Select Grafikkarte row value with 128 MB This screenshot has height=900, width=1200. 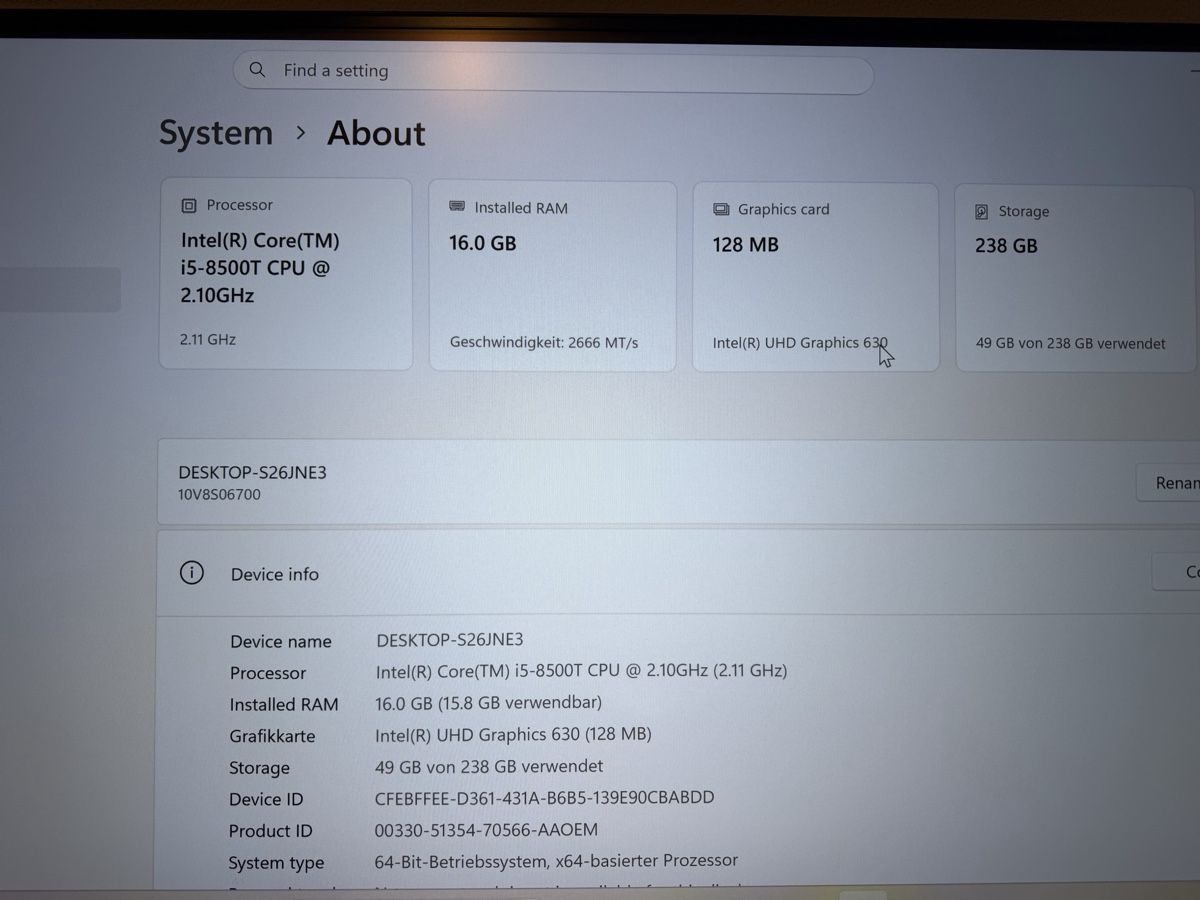(x=513, y=734)
